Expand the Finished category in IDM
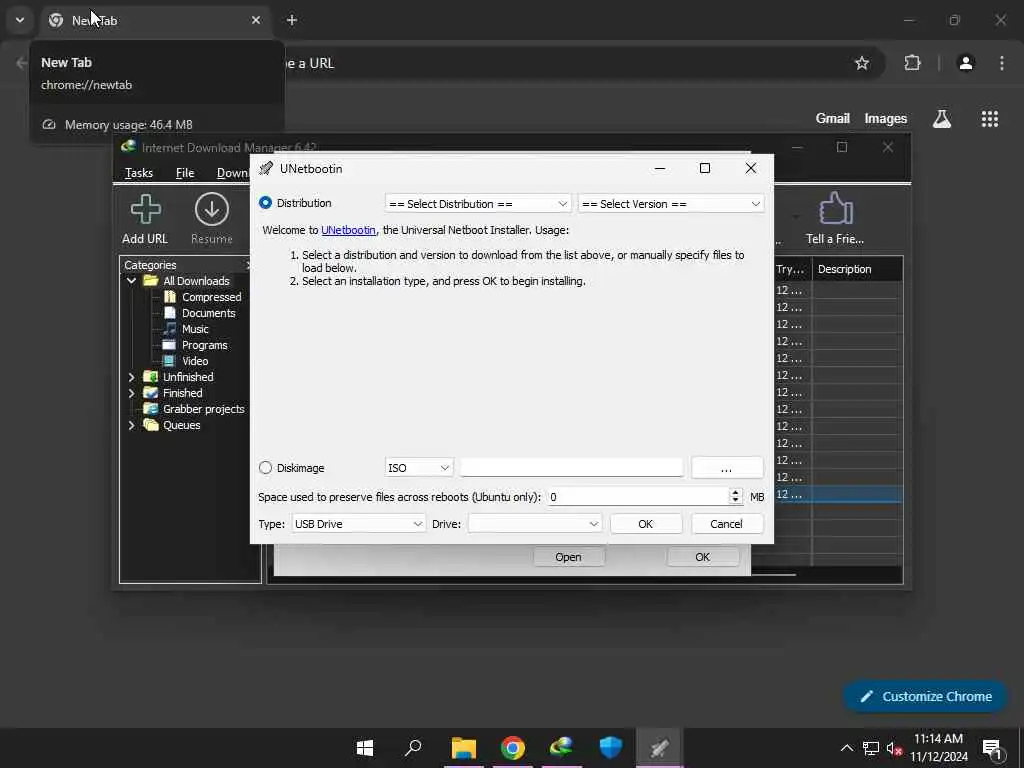Screen dimensions: 1024x768 (x=131, y=393)
